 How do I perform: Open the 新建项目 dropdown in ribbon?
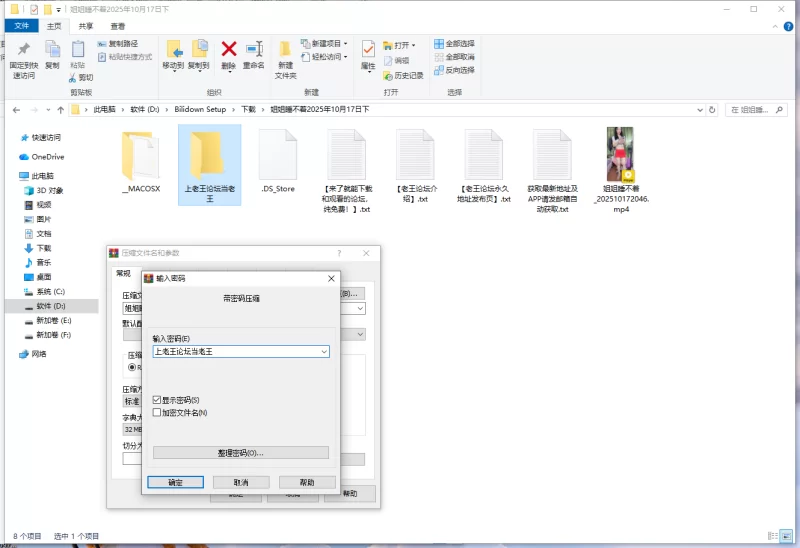click(326, 44)
